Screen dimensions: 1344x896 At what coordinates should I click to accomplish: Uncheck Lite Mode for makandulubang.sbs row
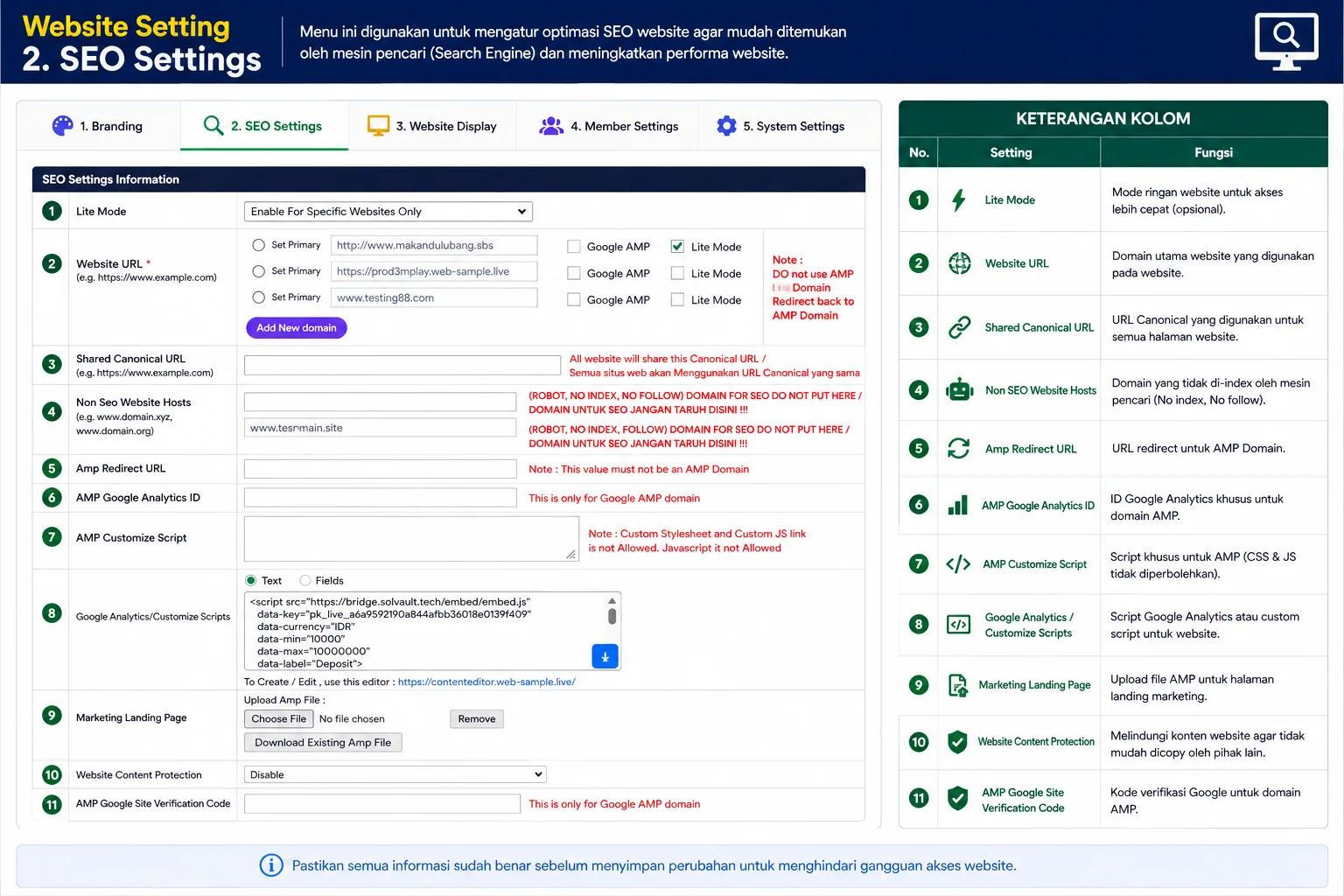point(677,247)
